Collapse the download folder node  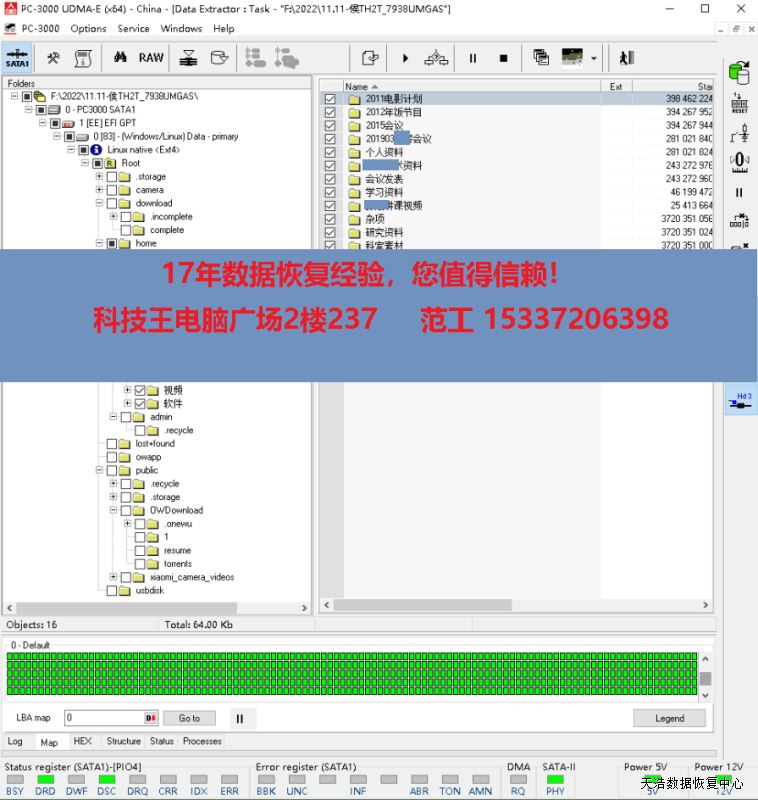tap(99, 203)
